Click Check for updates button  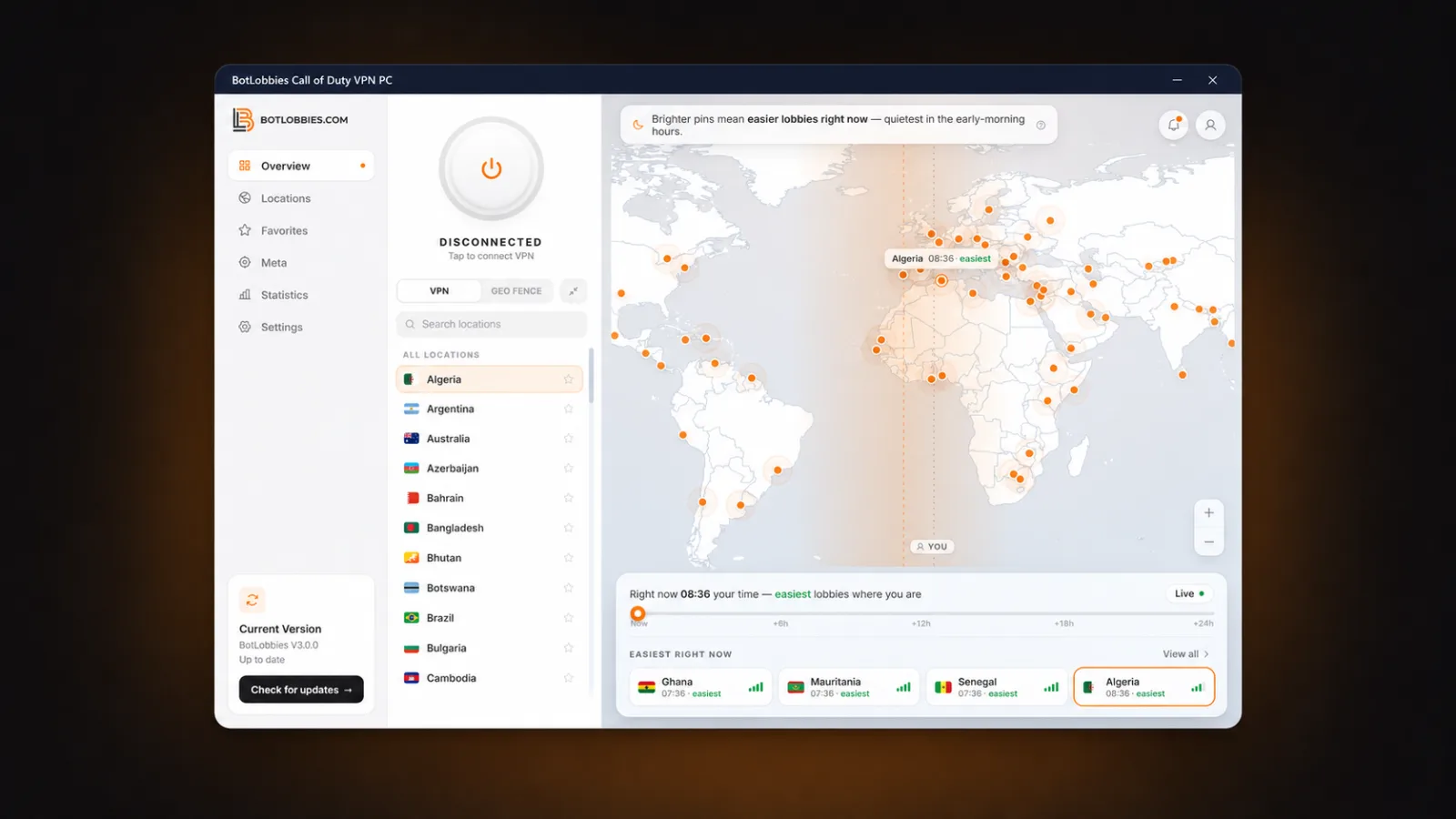tap(301, 689)
